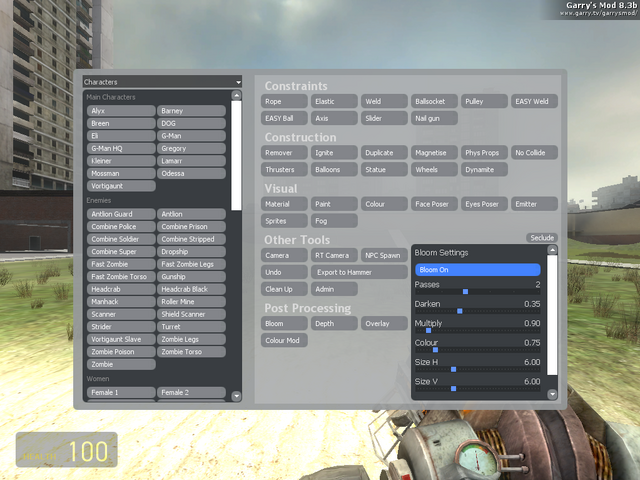Select the Face Poser tool

click(434, 204)
